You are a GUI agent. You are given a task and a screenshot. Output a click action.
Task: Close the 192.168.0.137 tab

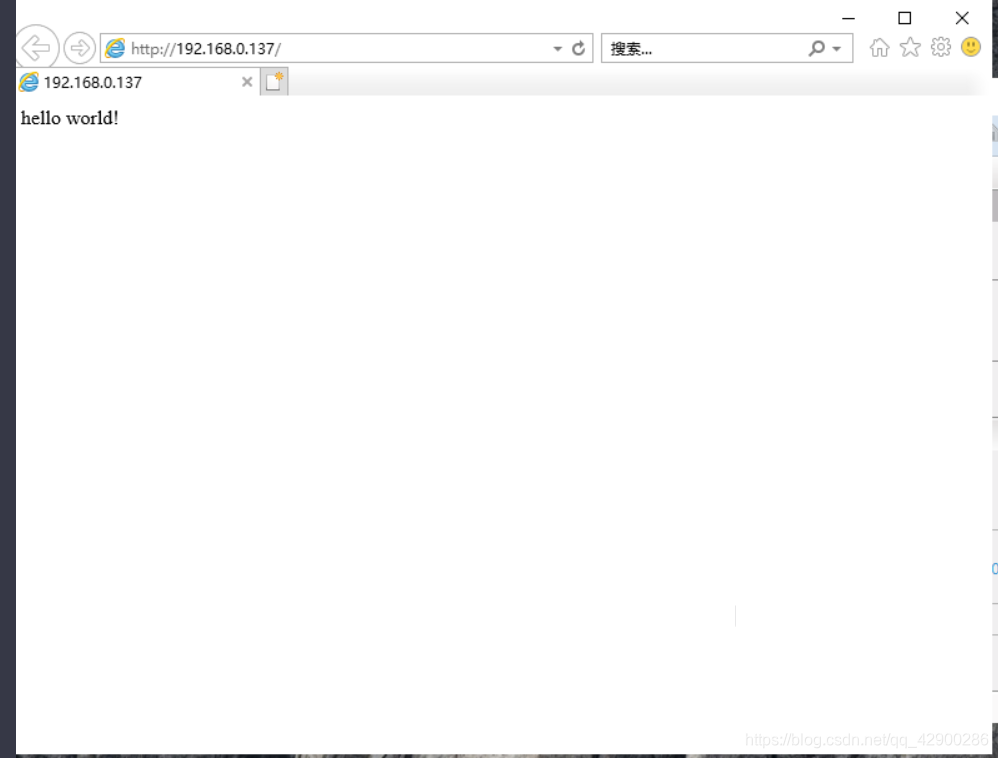[x=247, y=82]
